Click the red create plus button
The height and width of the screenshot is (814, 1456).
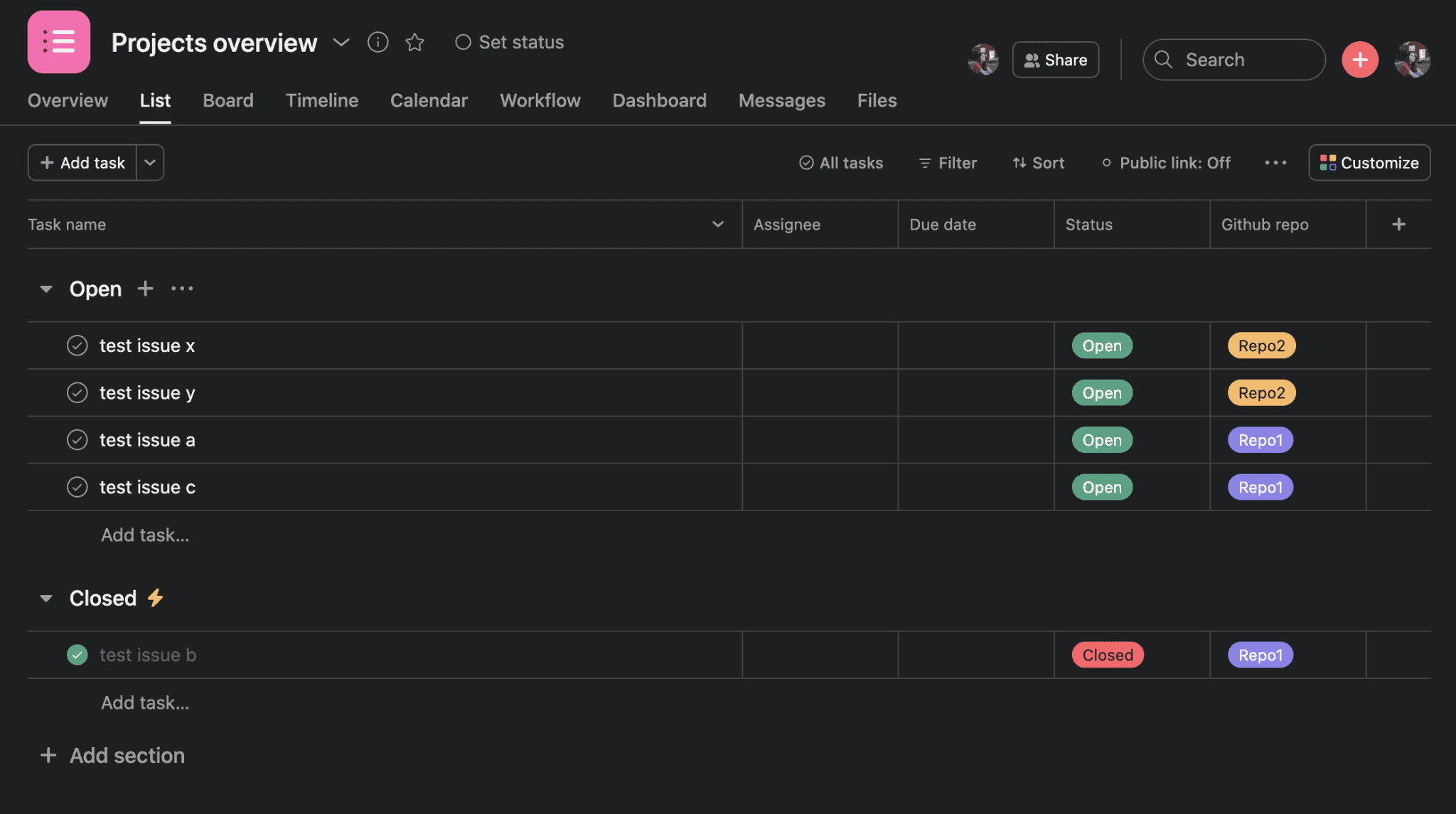point(1359,59)
